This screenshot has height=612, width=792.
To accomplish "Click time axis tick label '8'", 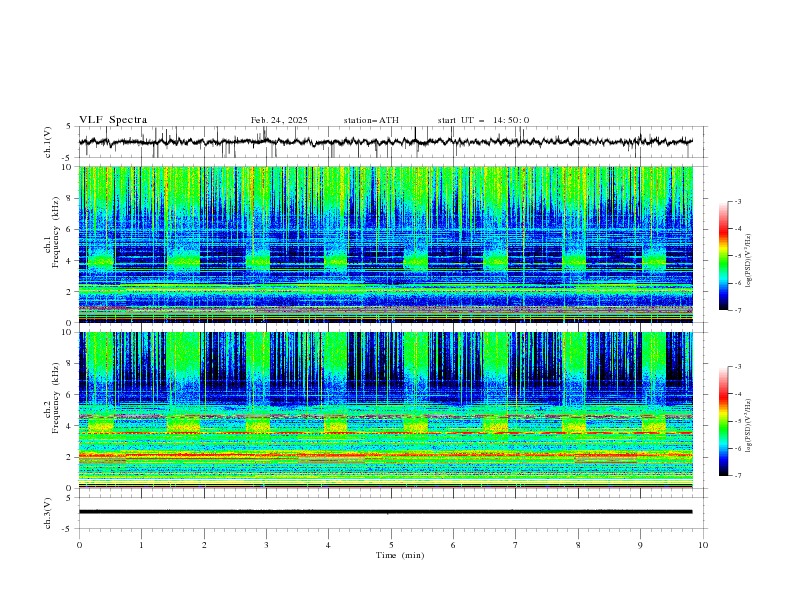I will tap(578, 545).
